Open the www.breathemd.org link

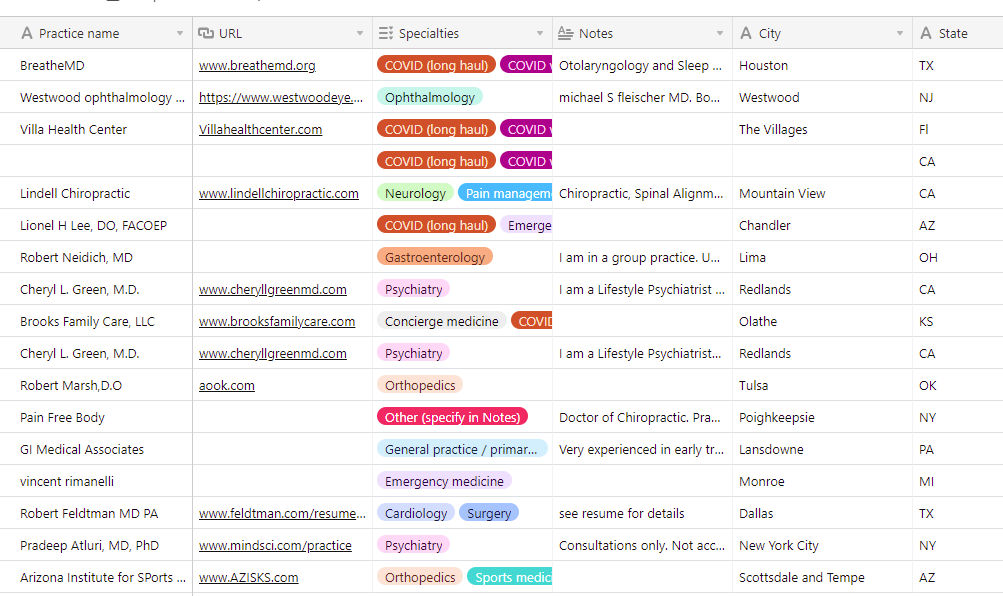pyautogui.click(x=257, y=66)
